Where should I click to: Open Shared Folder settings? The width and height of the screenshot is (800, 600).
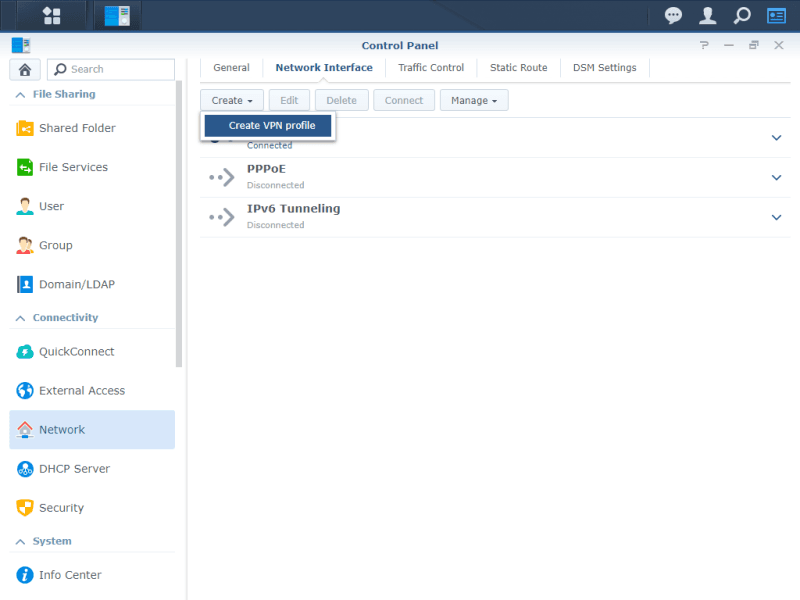[77, 128]
